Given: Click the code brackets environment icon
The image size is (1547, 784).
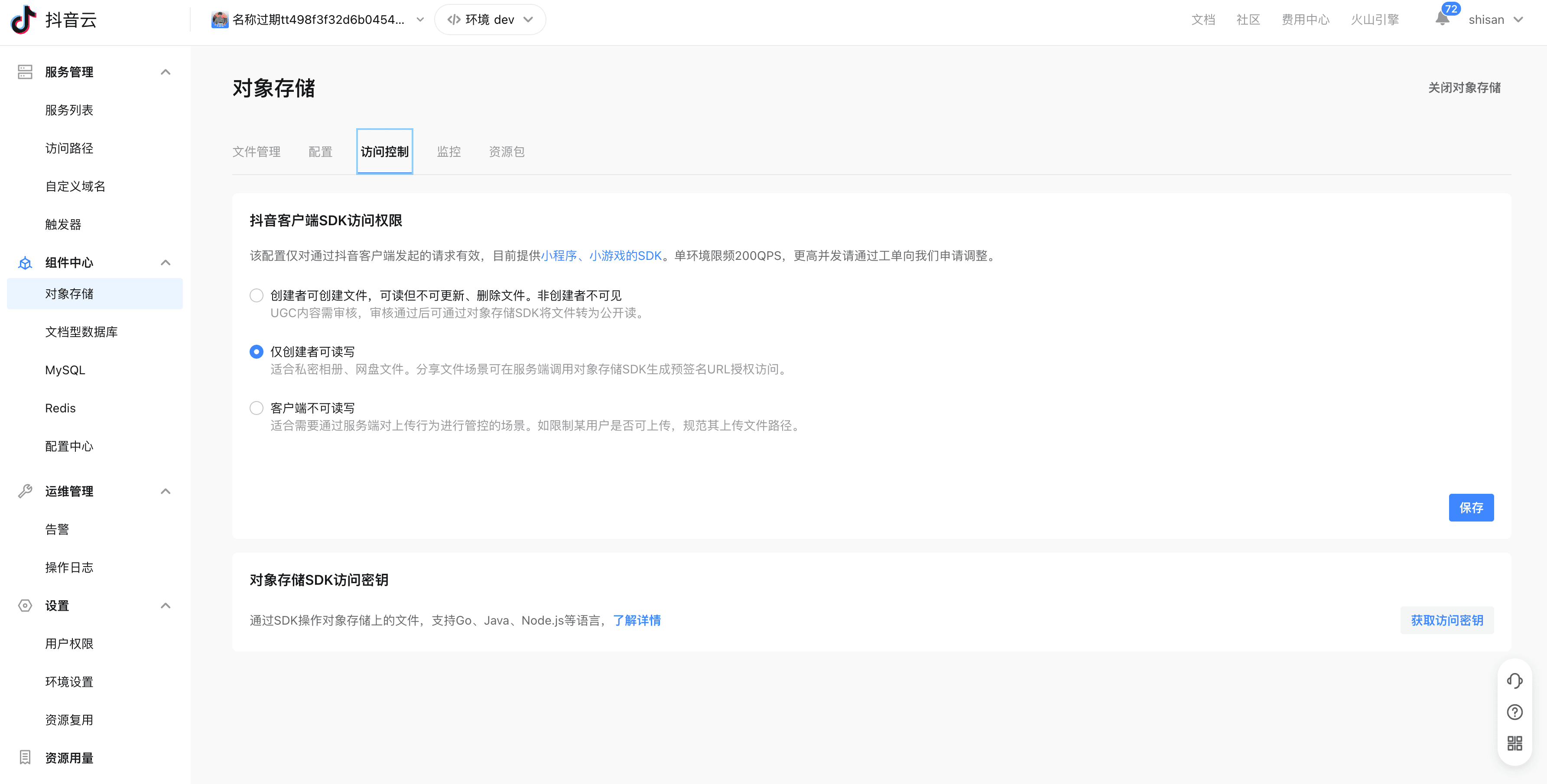Looking at the screenshot, I should point(453,20).
